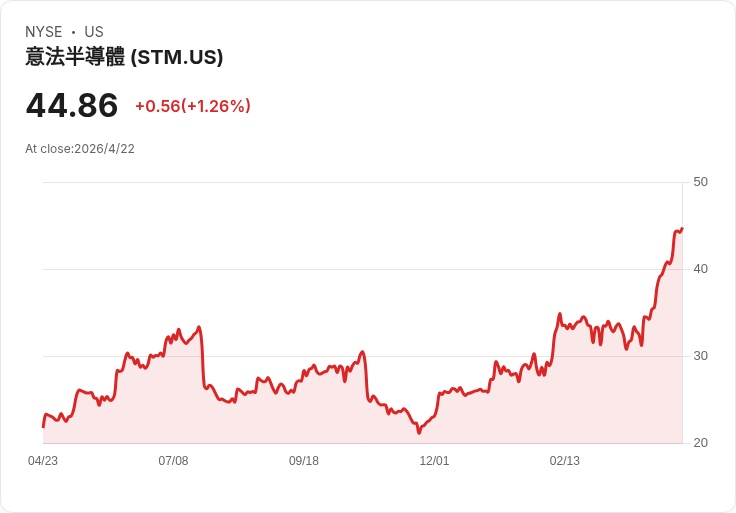Image resolution: width=736 pixels, height=513 pixels.
Task: Select the 09/18 date axis label
Action: (x=304, y=461)
